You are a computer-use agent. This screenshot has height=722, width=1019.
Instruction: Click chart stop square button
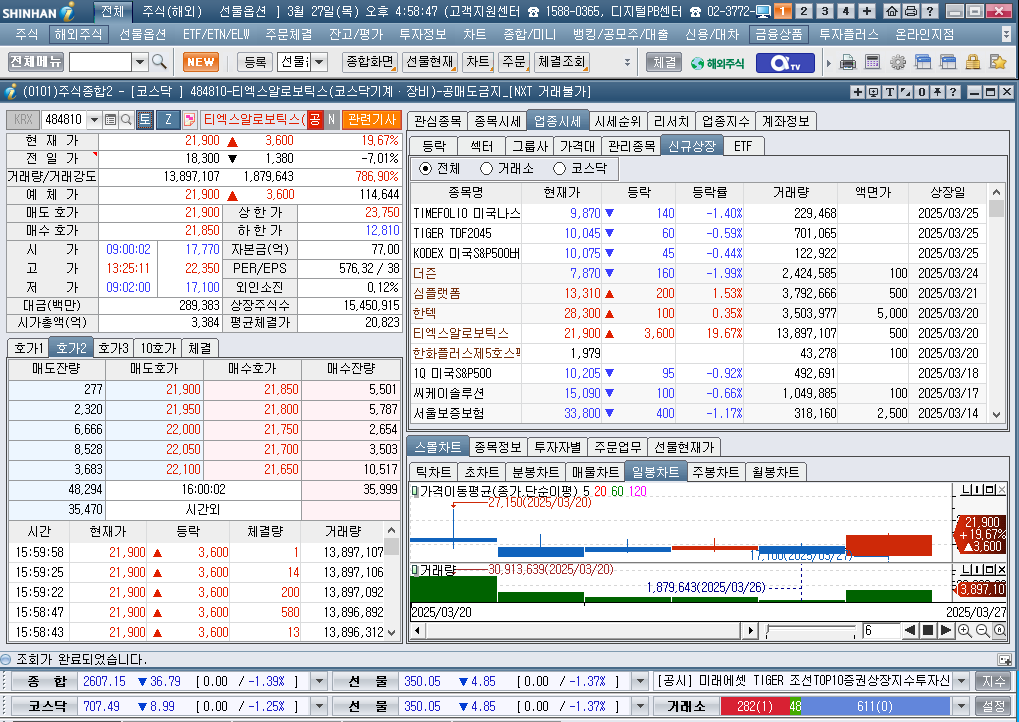click(x=928, y=630)
